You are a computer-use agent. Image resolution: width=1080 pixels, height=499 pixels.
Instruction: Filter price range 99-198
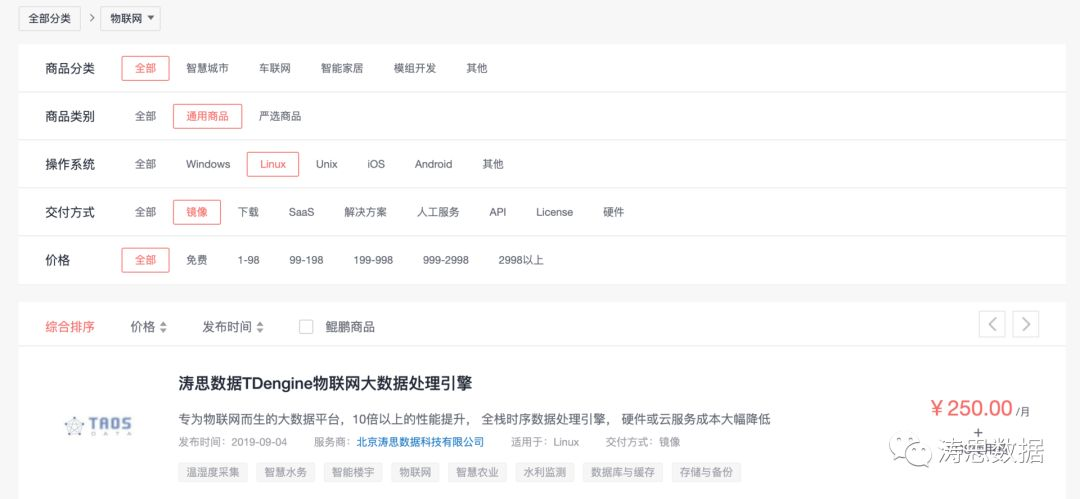(307, 261)
